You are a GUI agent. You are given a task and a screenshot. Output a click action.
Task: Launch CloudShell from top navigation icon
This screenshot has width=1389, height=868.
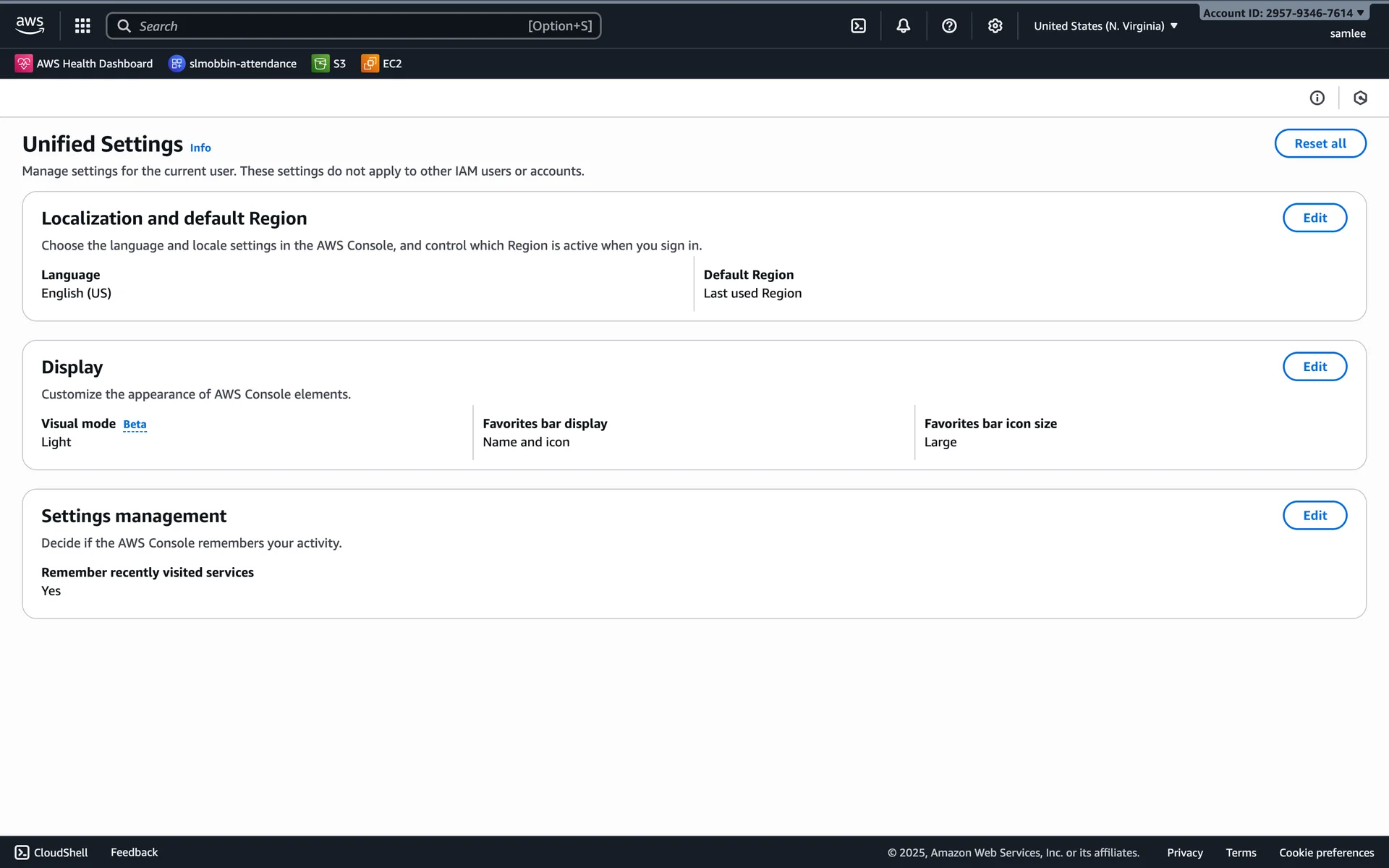[858, 26]
